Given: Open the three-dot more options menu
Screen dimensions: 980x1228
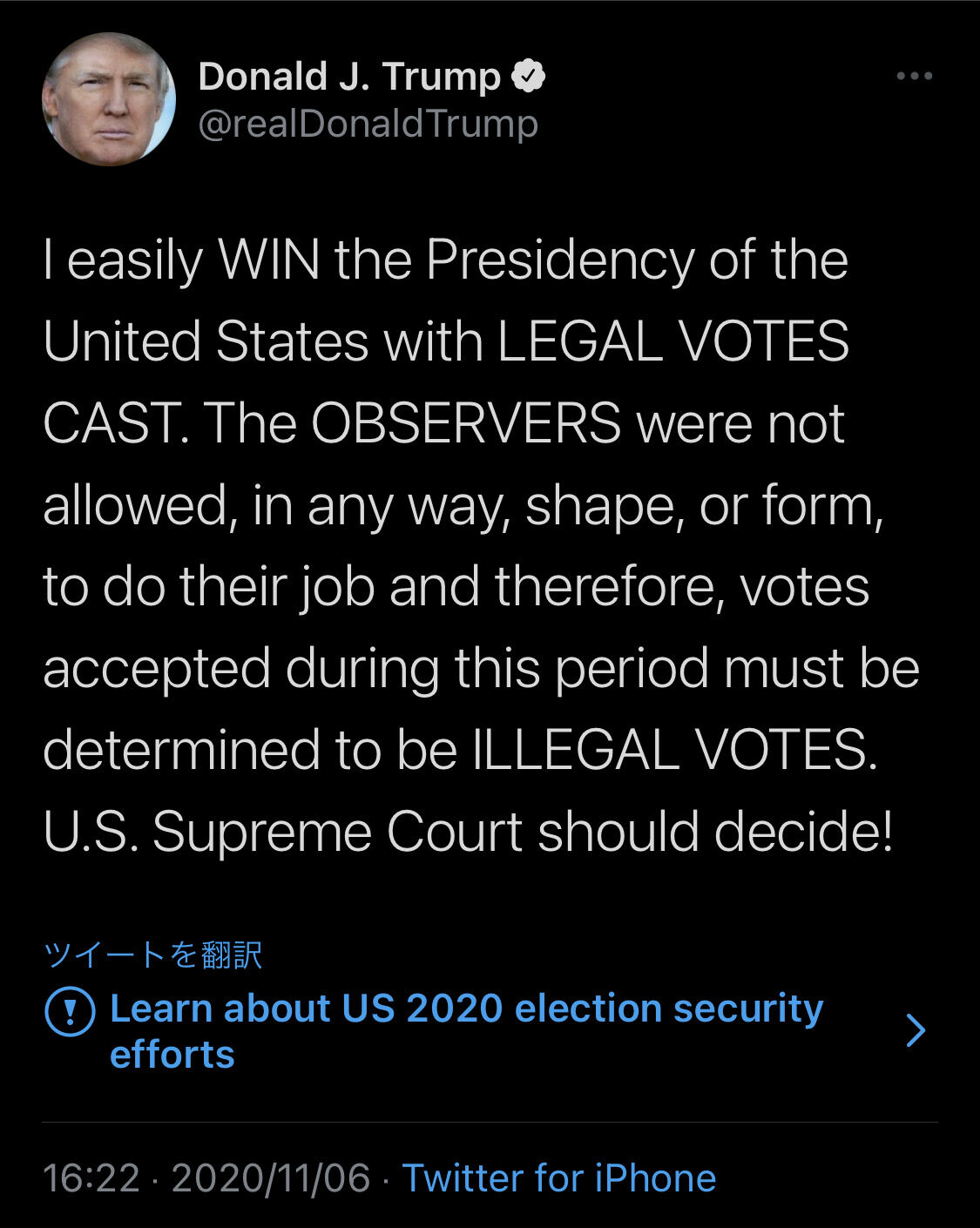Looking at the screenshot, I should click(x=915, y=77).
